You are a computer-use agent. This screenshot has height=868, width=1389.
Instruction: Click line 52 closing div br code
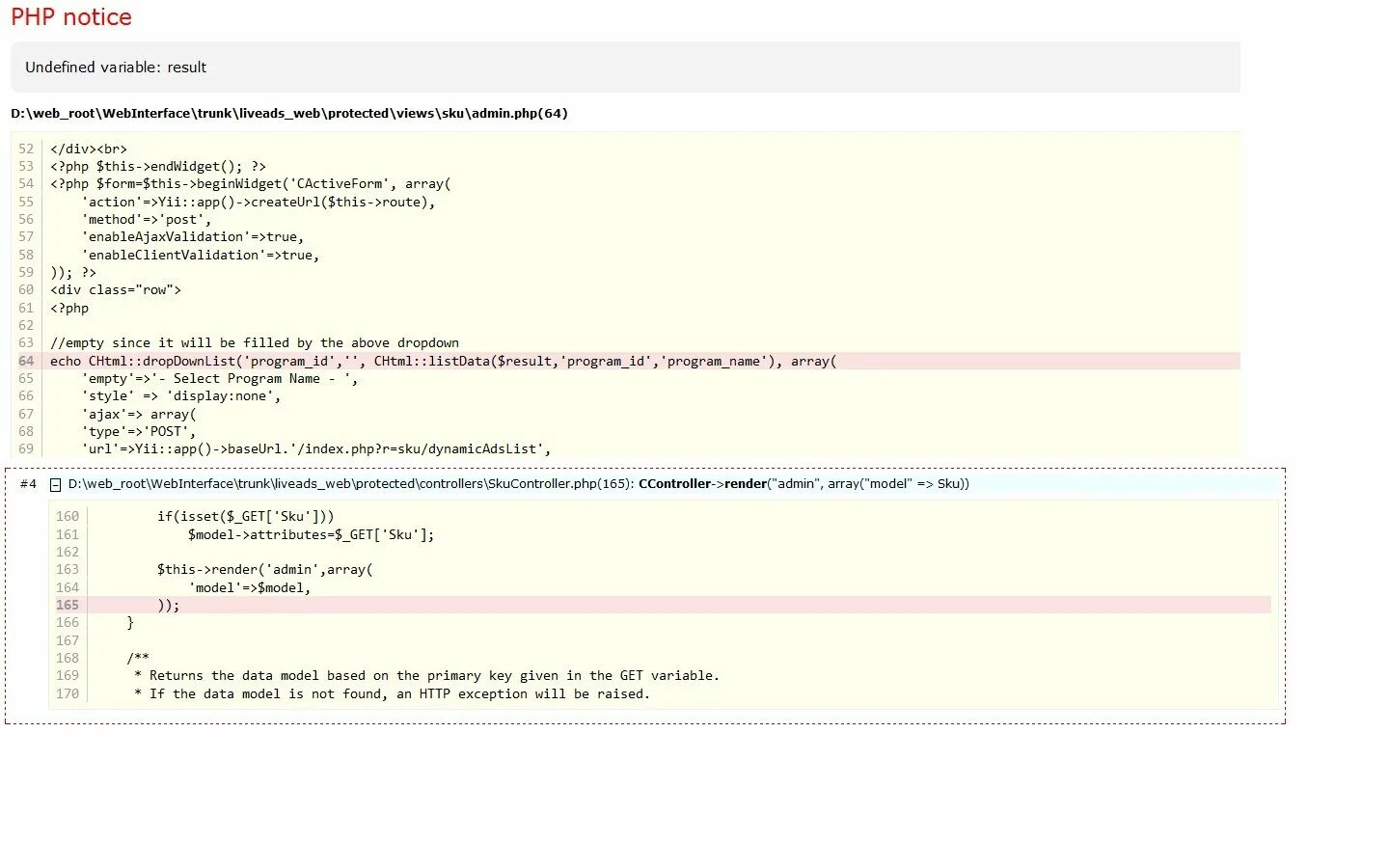[x=89, y=149]
